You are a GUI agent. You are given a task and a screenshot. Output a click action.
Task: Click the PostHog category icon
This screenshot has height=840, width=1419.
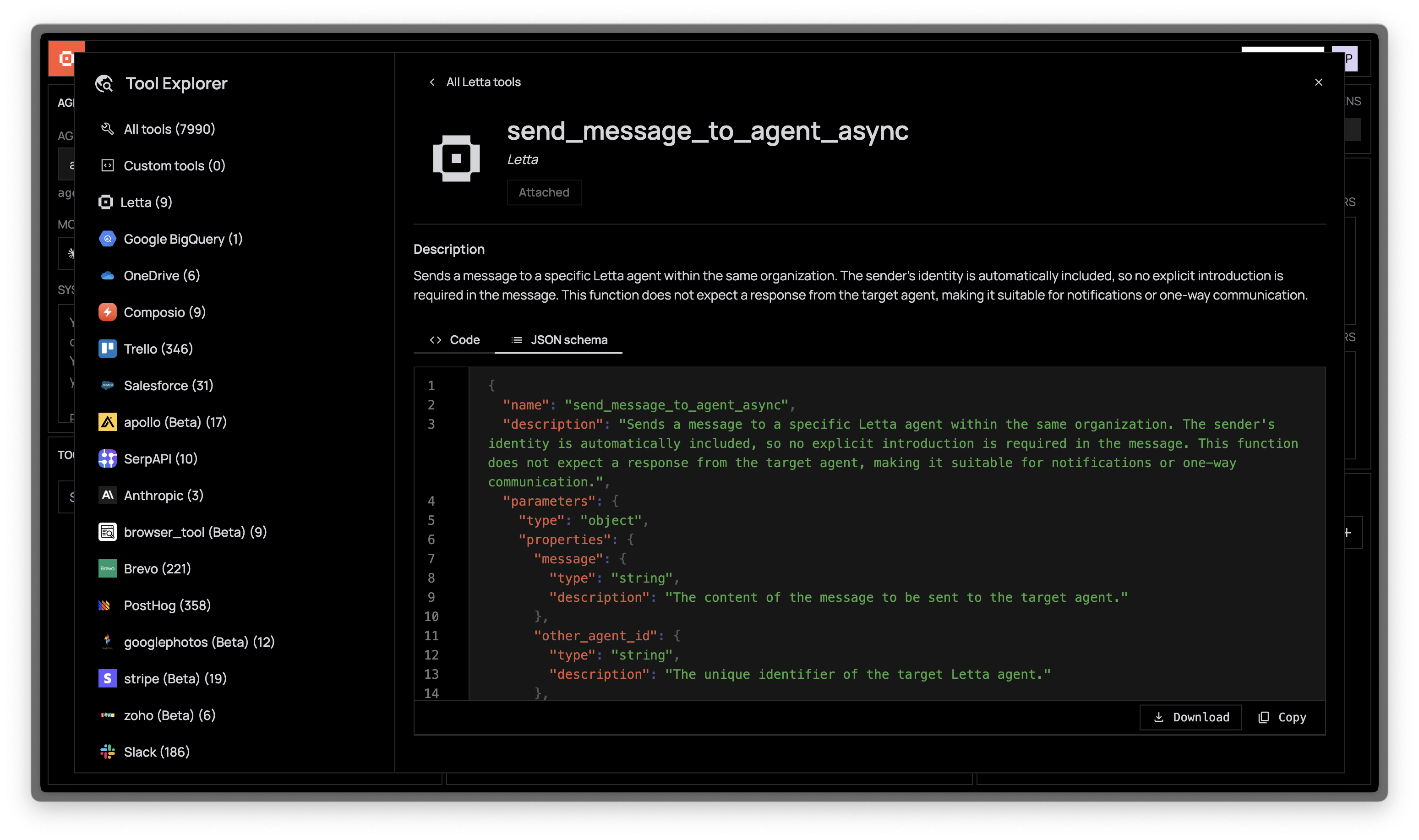(105, 605)
